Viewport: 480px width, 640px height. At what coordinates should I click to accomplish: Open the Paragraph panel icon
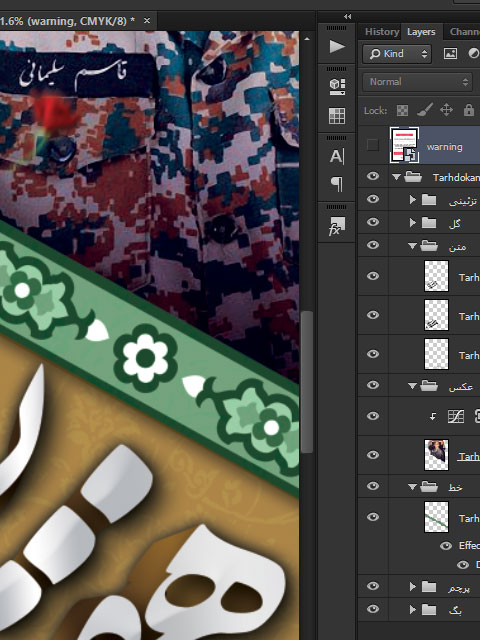[337, 184]
